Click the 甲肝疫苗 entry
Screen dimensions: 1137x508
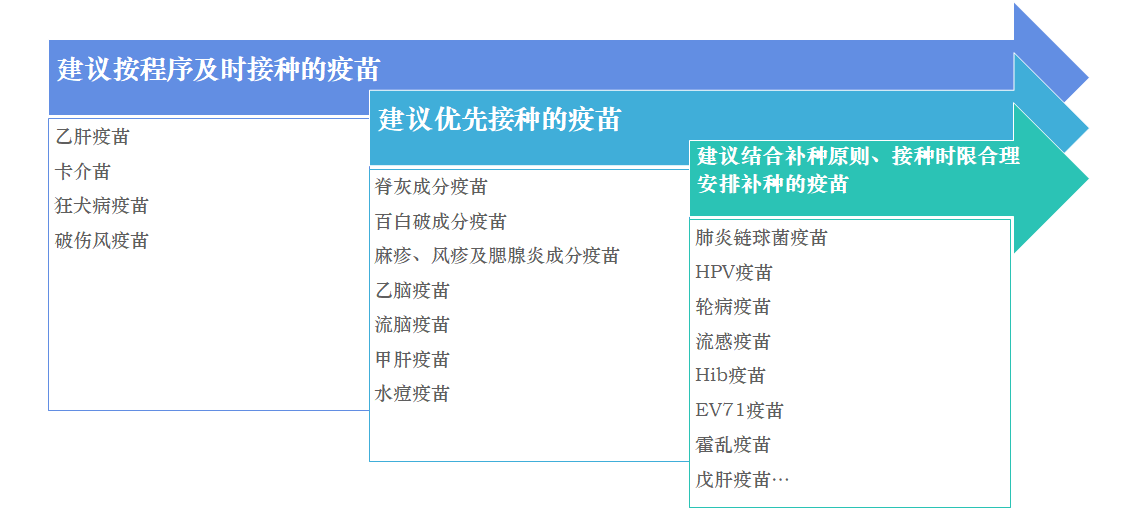(412, 360)
